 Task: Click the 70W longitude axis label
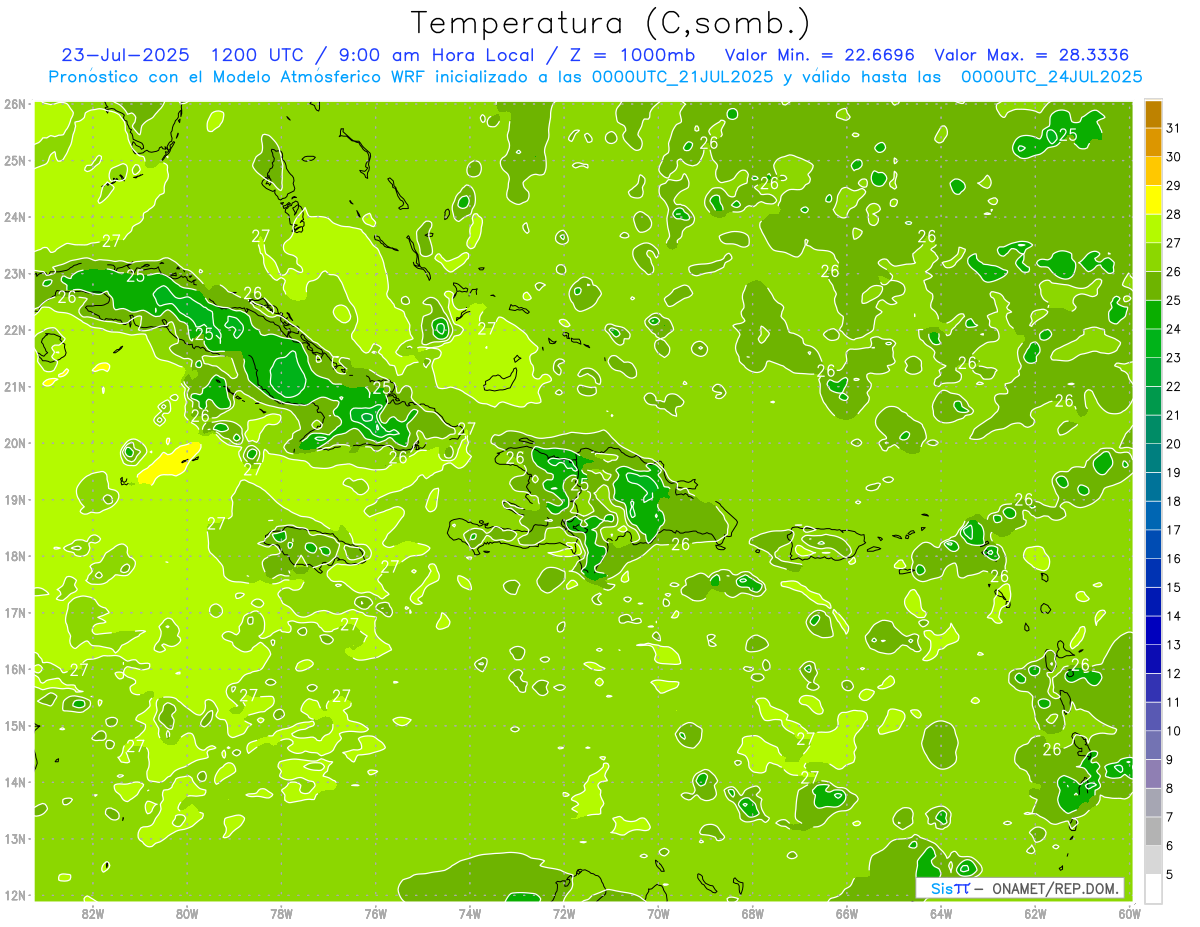click(x=658, y=913)
